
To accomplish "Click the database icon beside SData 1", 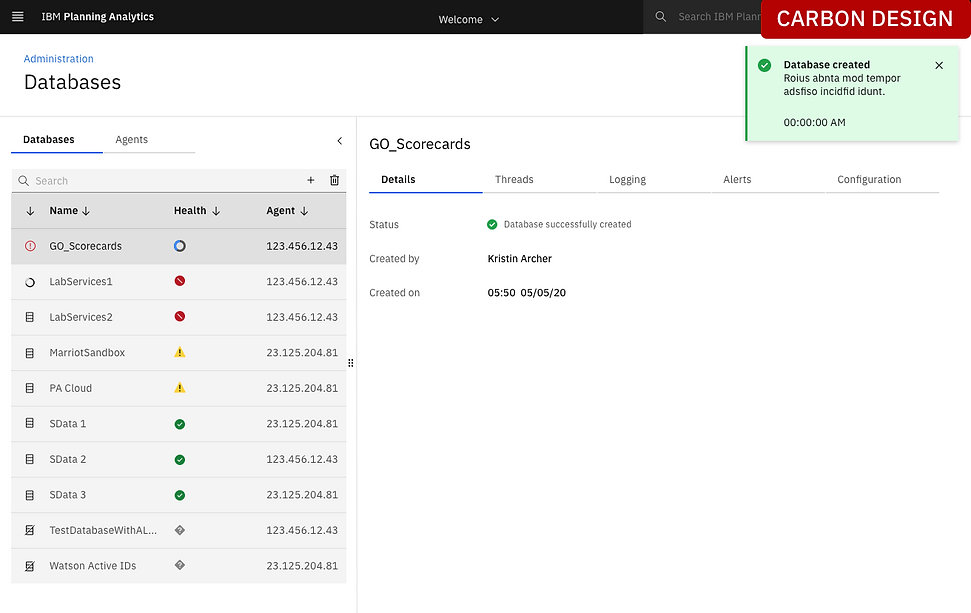I will pyautogui.click(x=30, y=424).
